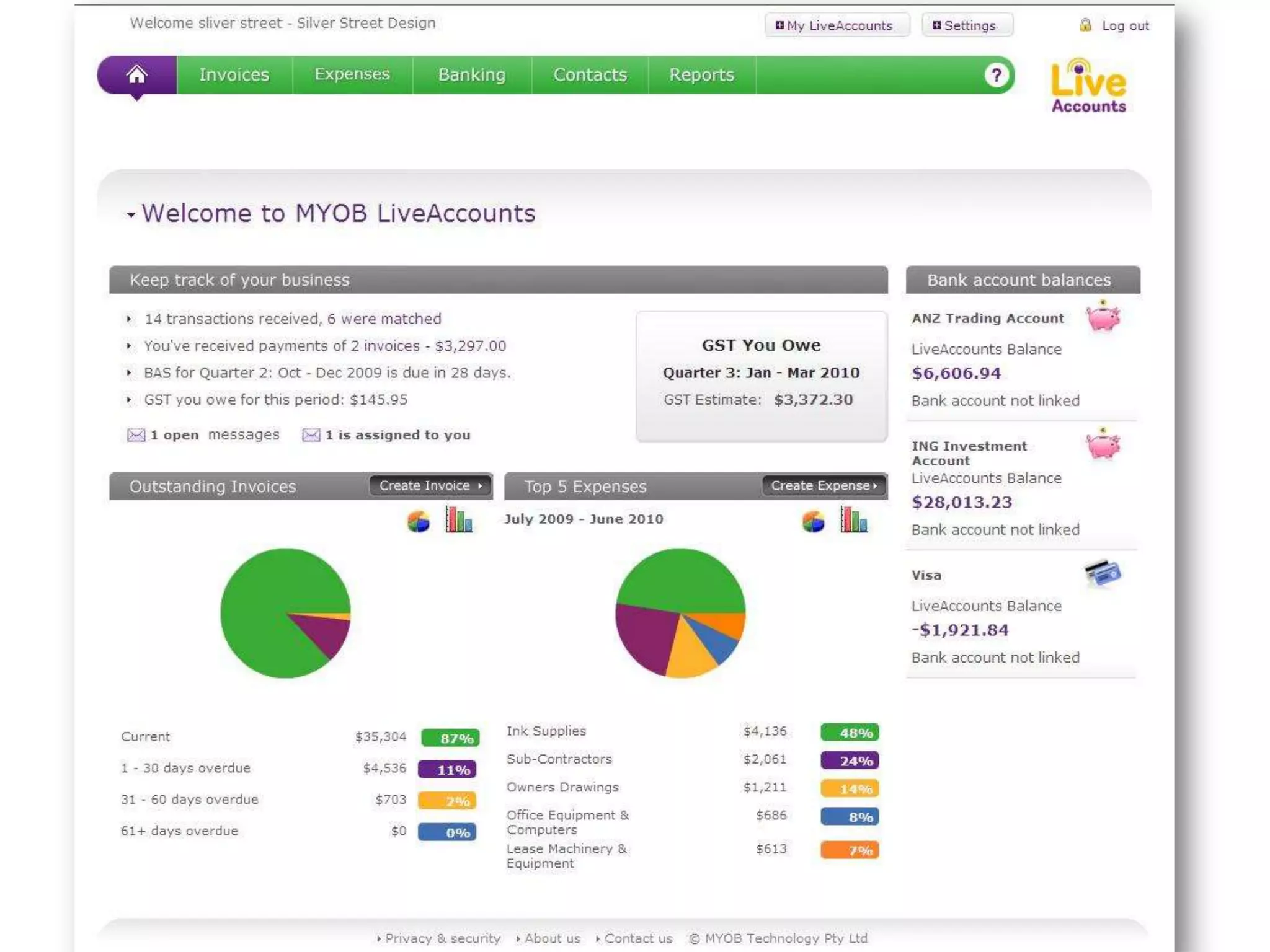Collapse the Welcome to MYOB LiveAccounts section
Screen dimensions: 1270x952
click(x=131, y=215)
